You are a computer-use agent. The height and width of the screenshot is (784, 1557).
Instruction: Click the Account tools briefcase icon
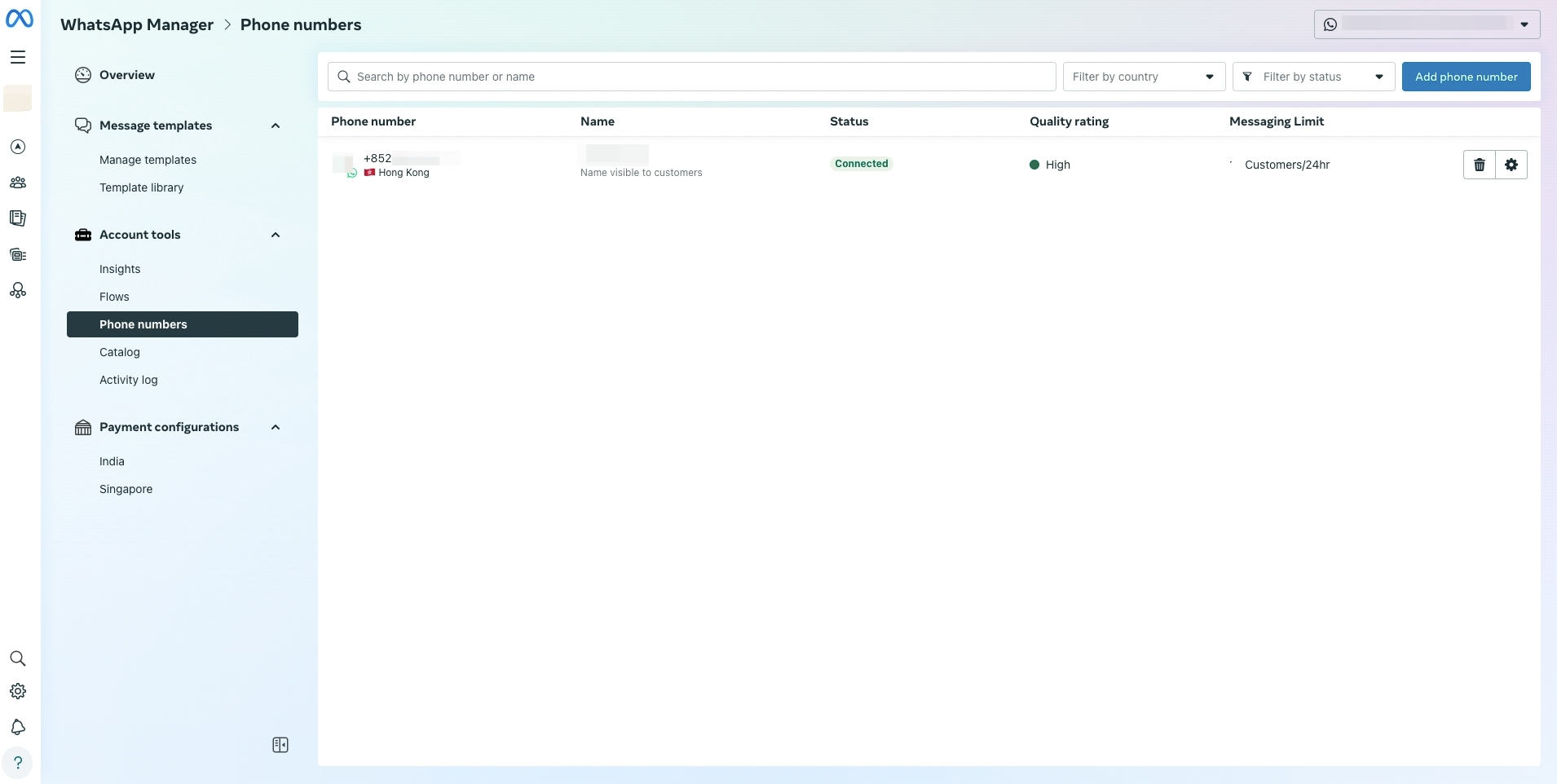click(x=83, y=235)
